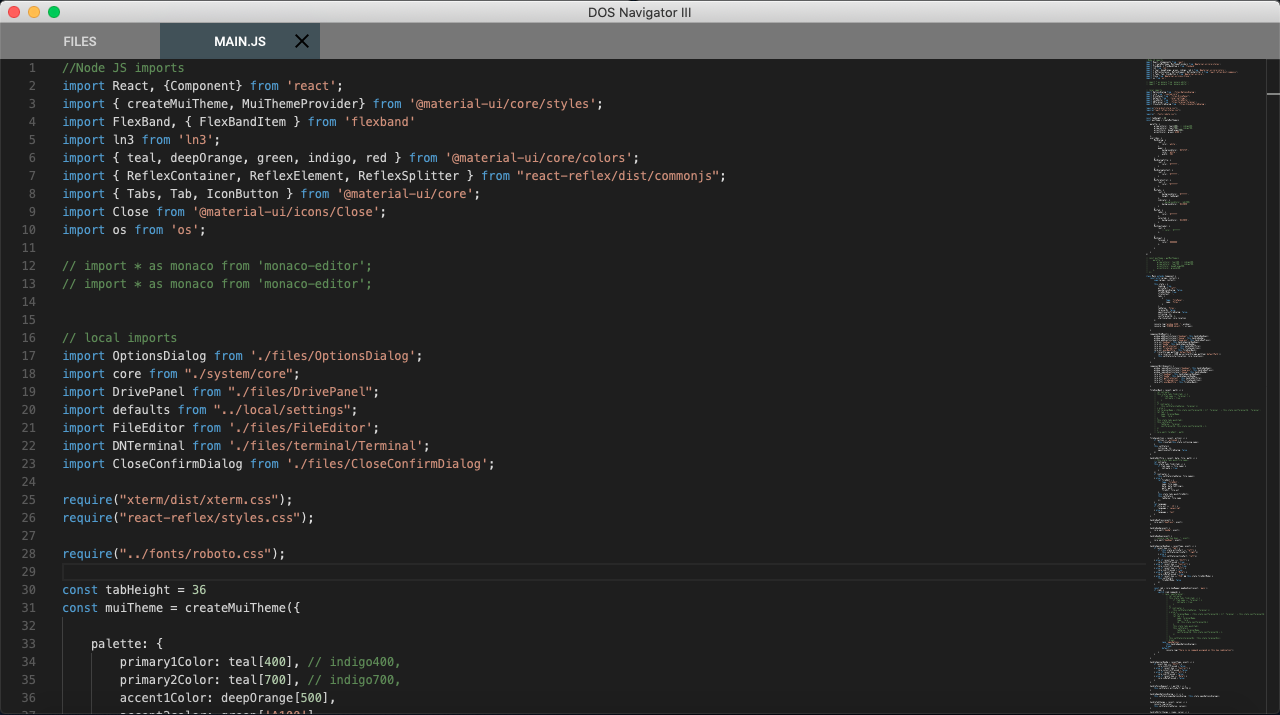
Task: Click line number 11 in gutter
Action: (x=28, y=248)
